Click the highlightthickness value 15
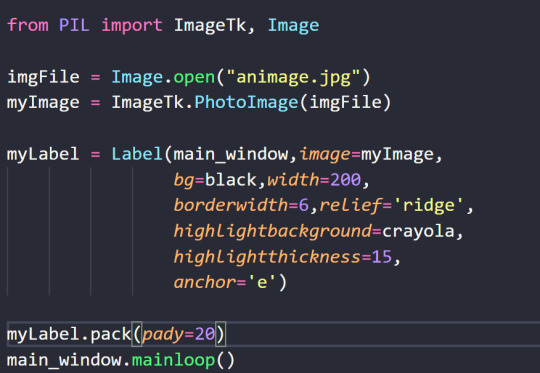 point(382,257)
